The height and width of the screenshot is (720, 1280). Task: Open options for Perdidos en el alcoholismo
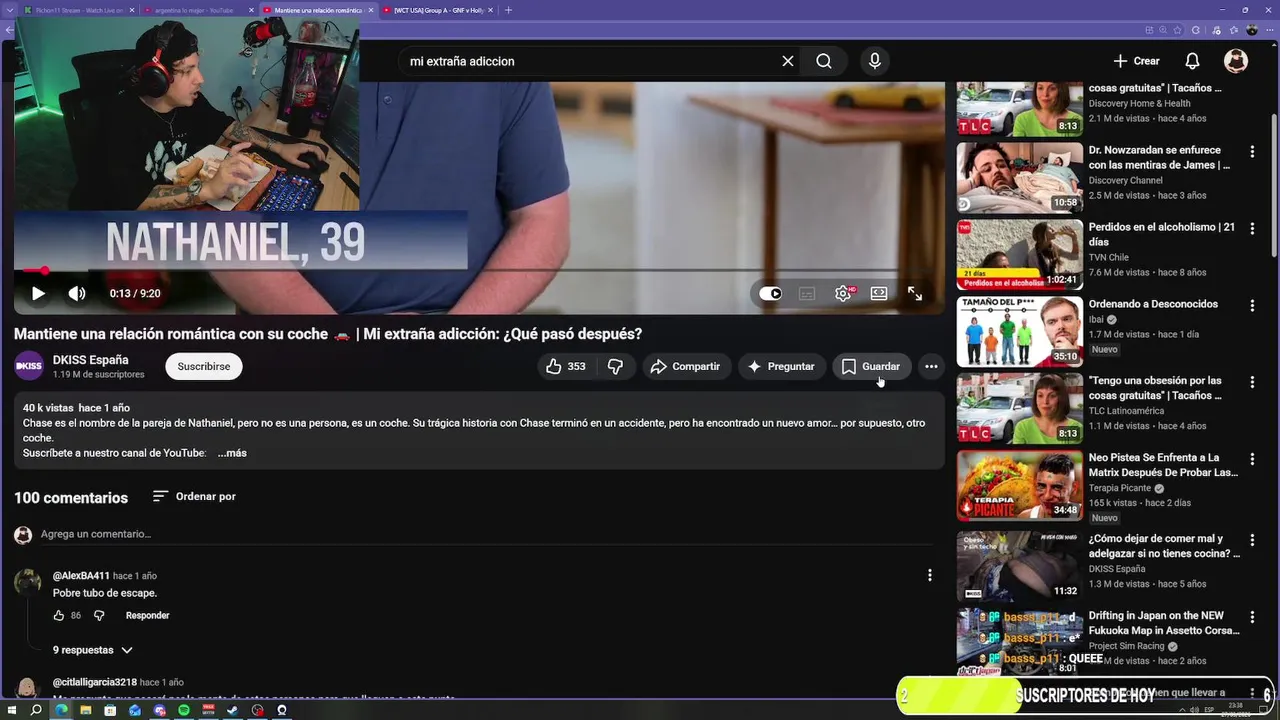1252,229
